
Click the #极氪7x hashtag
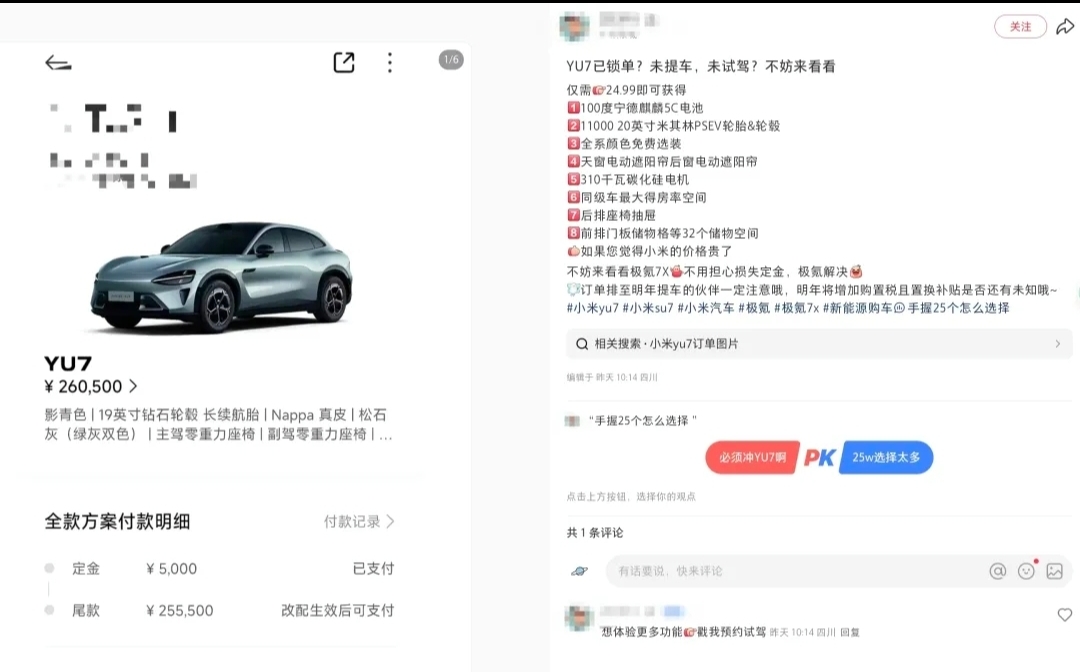797,308
